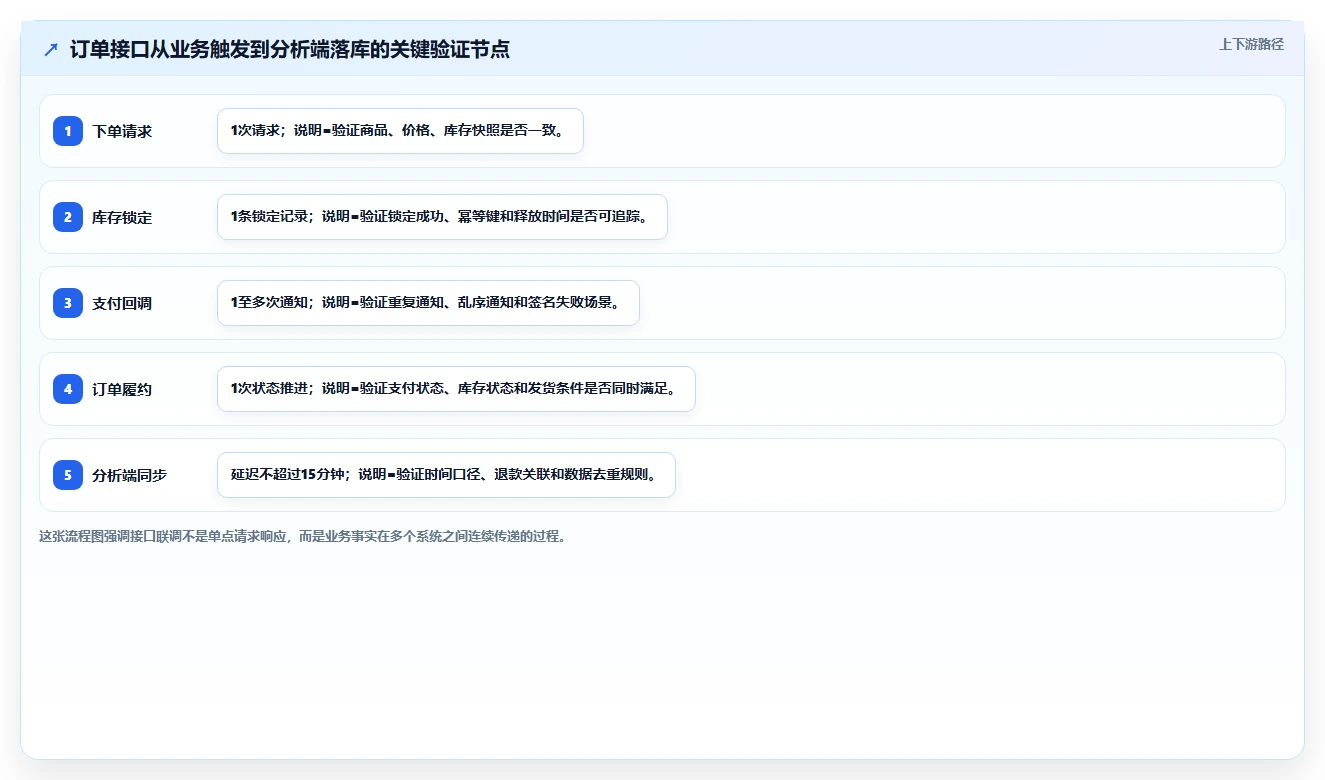Click the 下单请求 step label

[122, 131]
